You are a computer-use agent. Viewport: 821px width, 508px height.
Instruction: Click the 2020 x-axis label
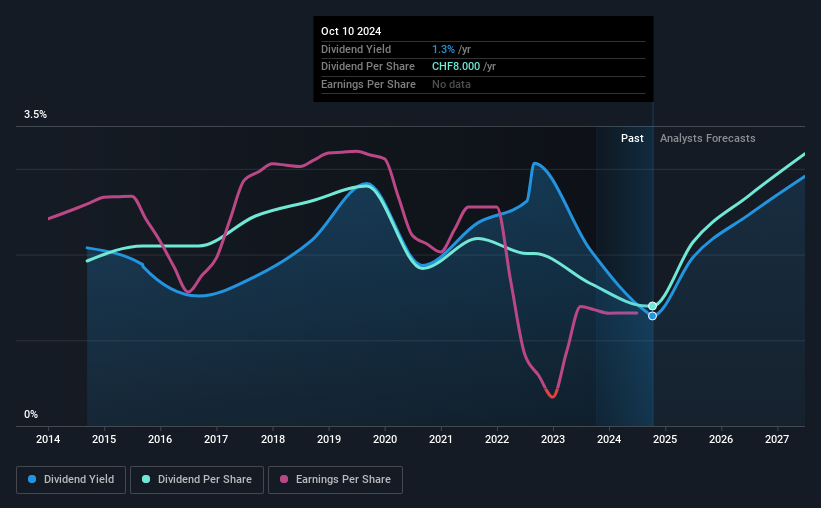pyautogui.click(x=385, y=439)
